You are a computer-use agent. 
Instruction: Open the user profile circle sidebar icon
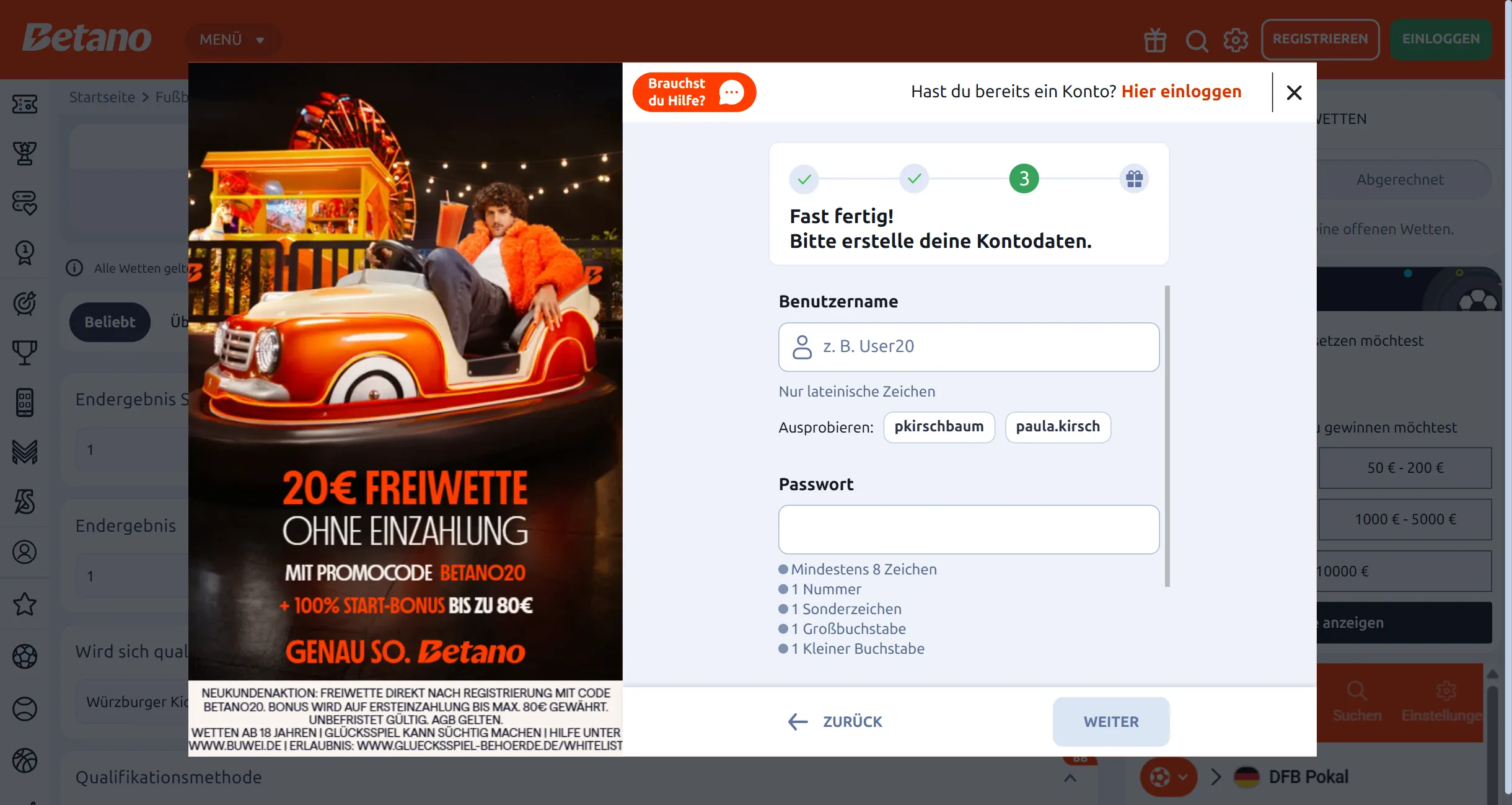click(25, 552)
